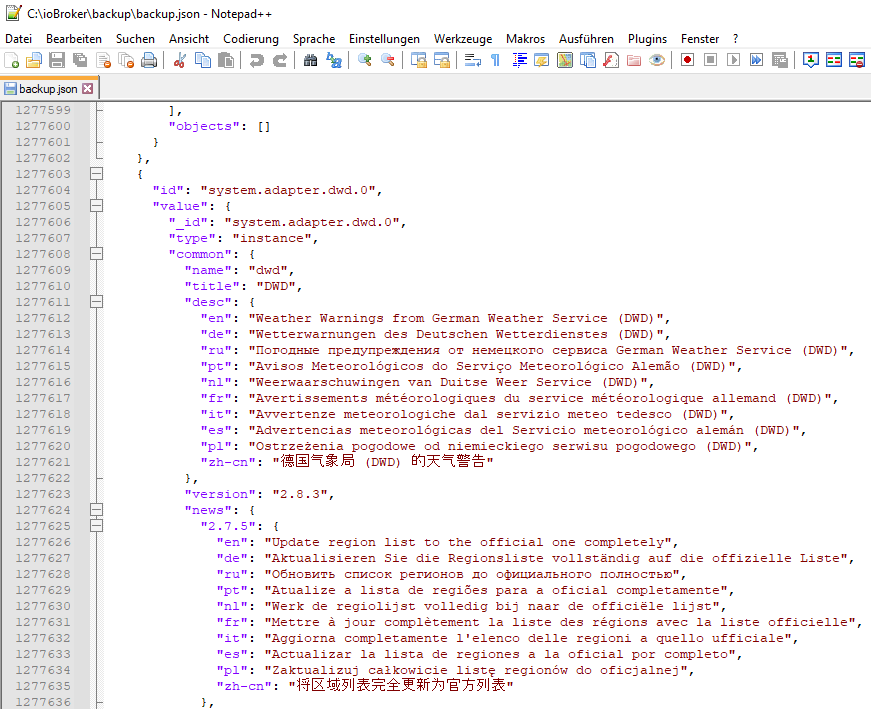Cut the selection with the scissors icon
The width and height of the screenshot is (871, 709).
179,60
